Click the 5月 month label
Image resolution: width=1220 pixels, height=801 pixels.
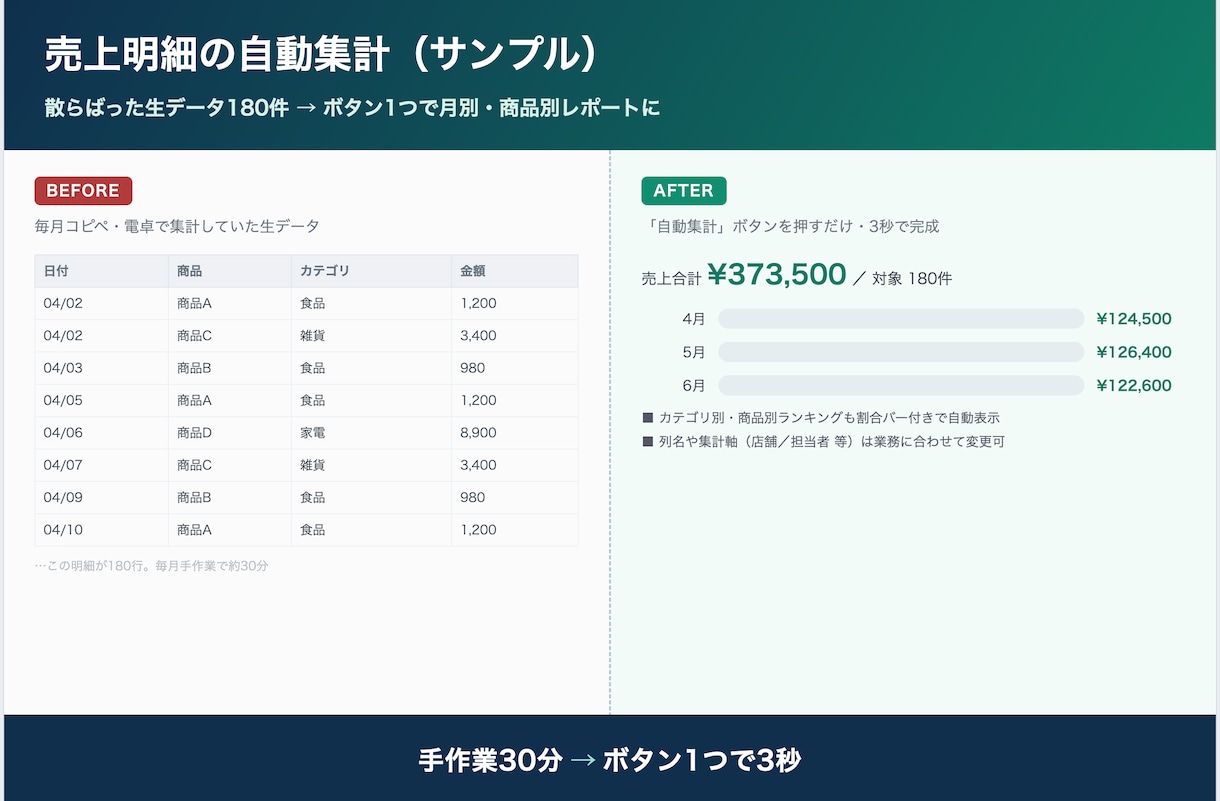coord(694,352)
